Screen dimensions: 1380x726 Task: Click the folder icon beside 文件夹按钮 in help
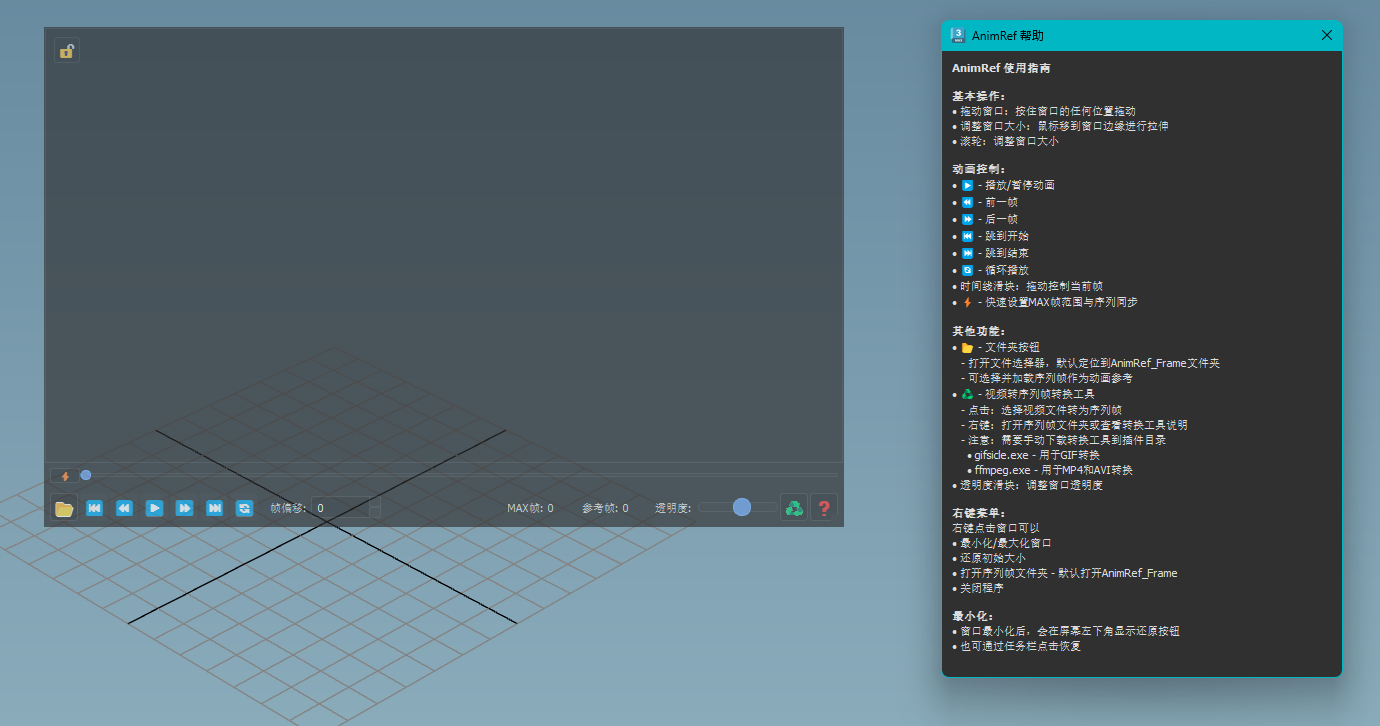(x=967, y=347)
